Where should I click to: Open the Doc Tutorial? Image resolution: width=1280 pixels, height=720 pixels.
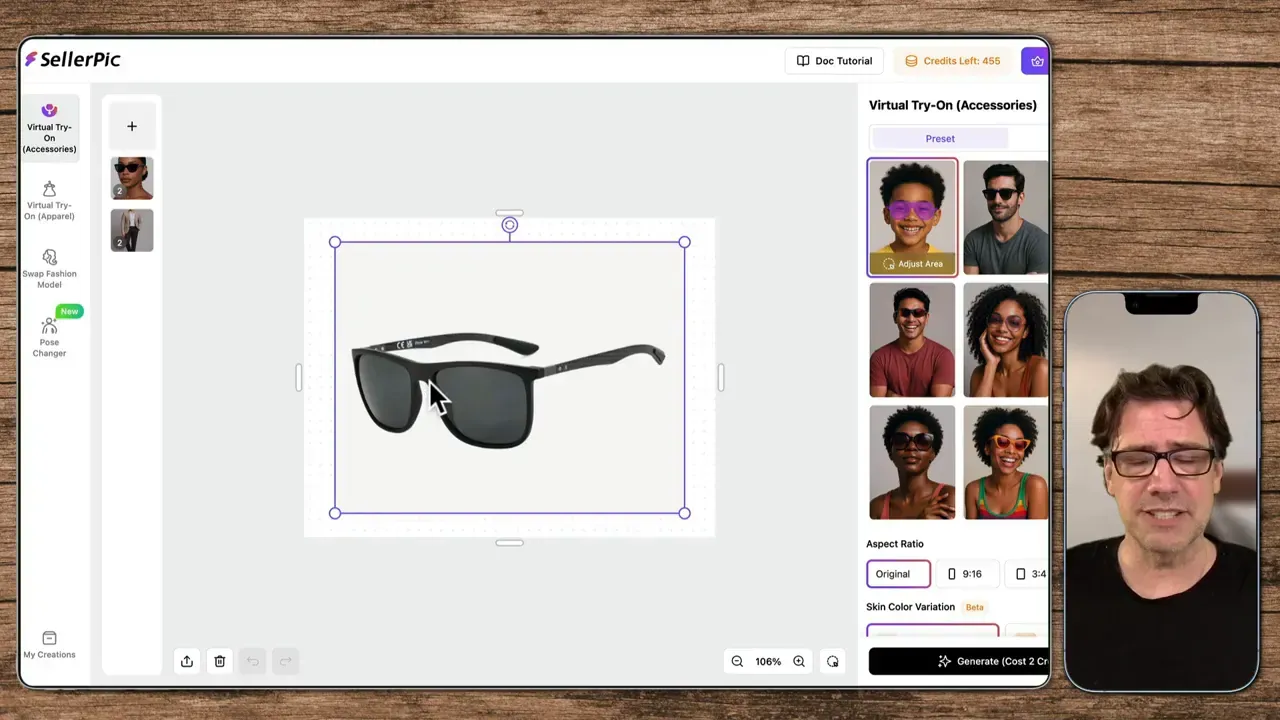coord(834,61)
